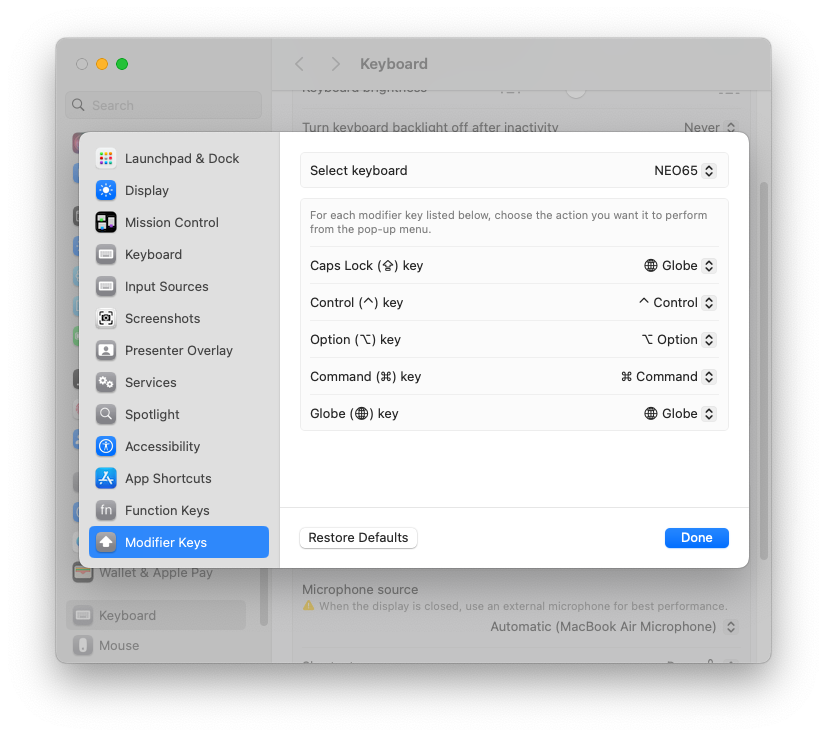Click the yellow minimize window button

[x=102, y=64]
